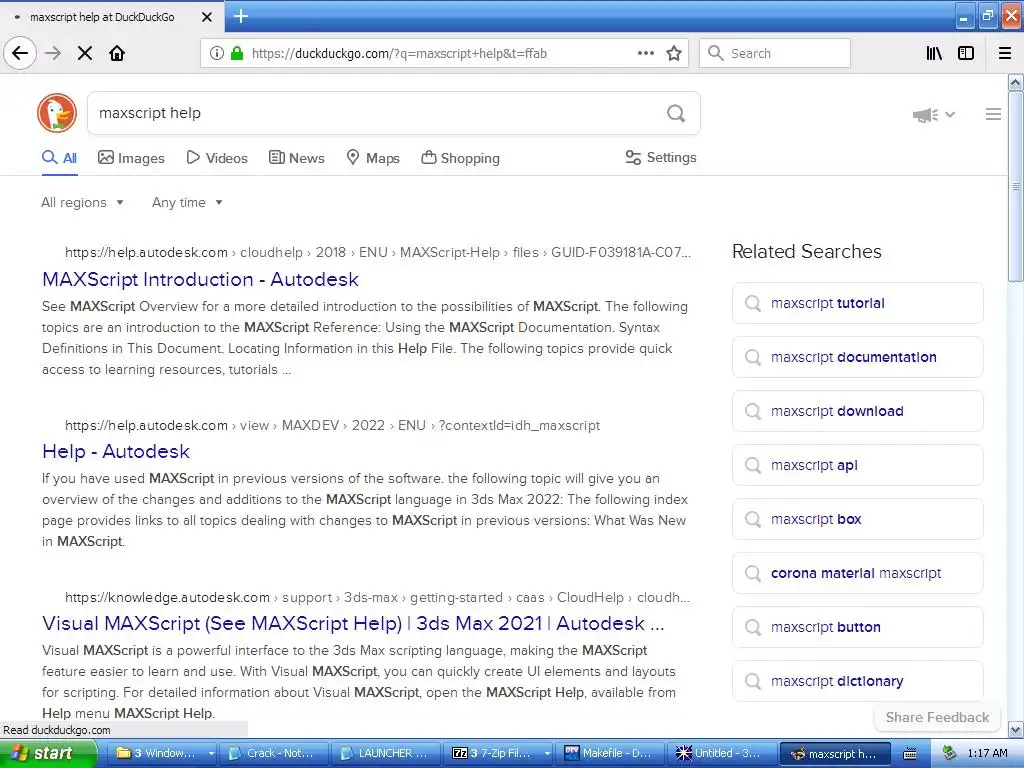This screenshot has height=768, width=1024.
Task: Open a new browser tab with plus
Action: point(241,16)
